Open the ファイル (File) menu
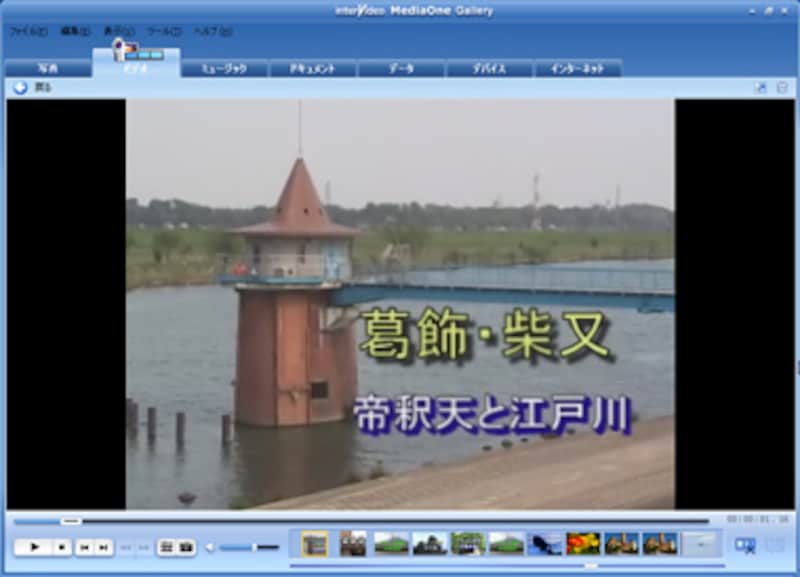Image resolution: width=800 pixels, height=577 pixels. point(29,32)
